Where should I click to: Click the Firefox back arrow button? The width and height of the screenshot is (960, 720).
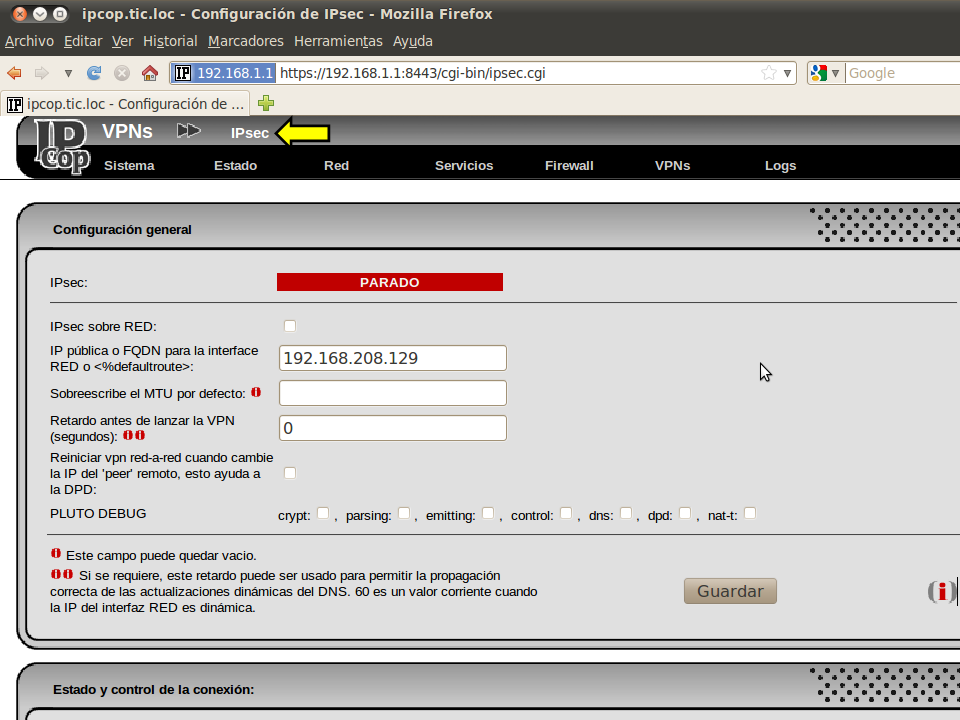[x=14, y=73]
